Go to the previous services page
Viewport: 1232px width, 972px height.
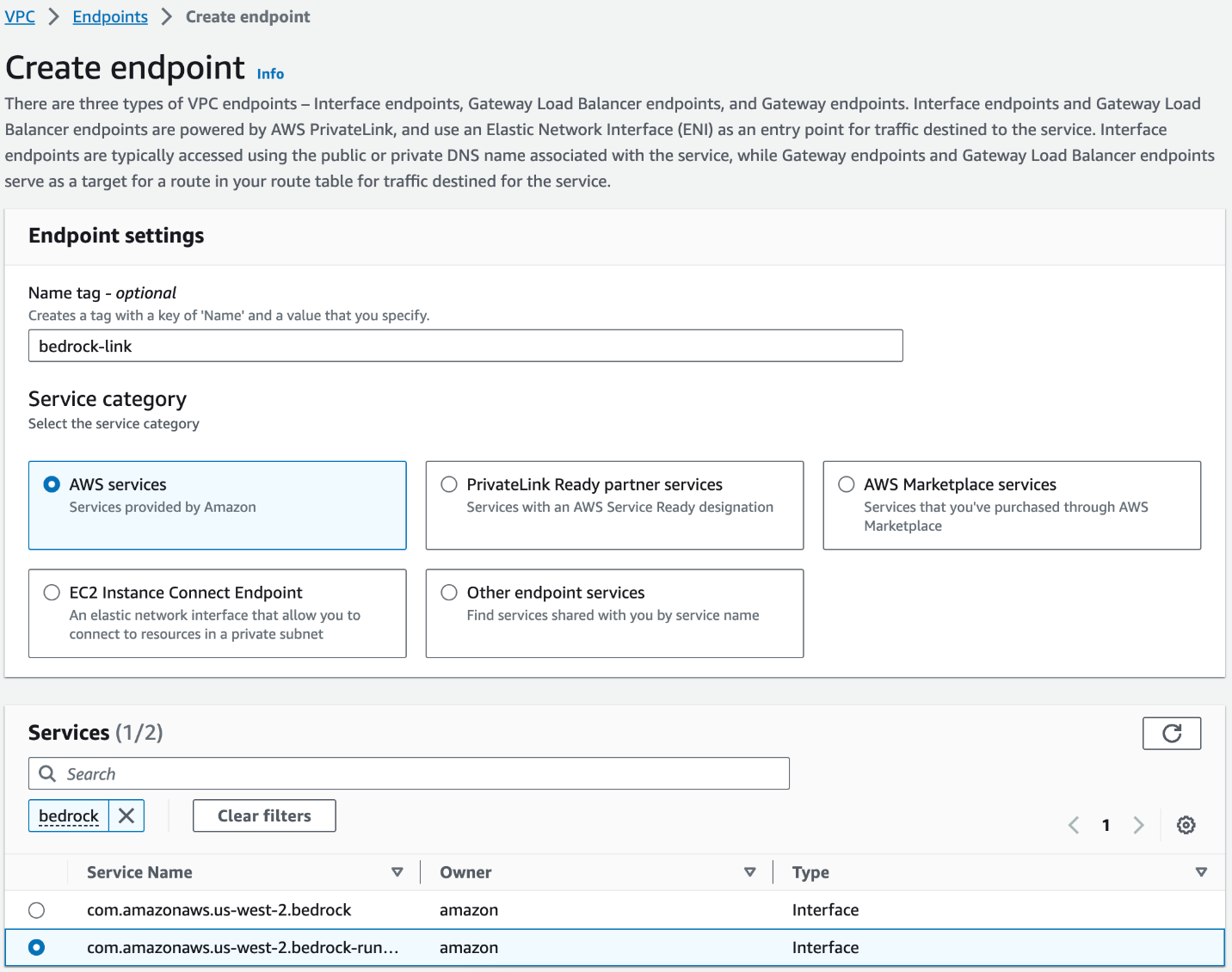tap(1073, 824)
